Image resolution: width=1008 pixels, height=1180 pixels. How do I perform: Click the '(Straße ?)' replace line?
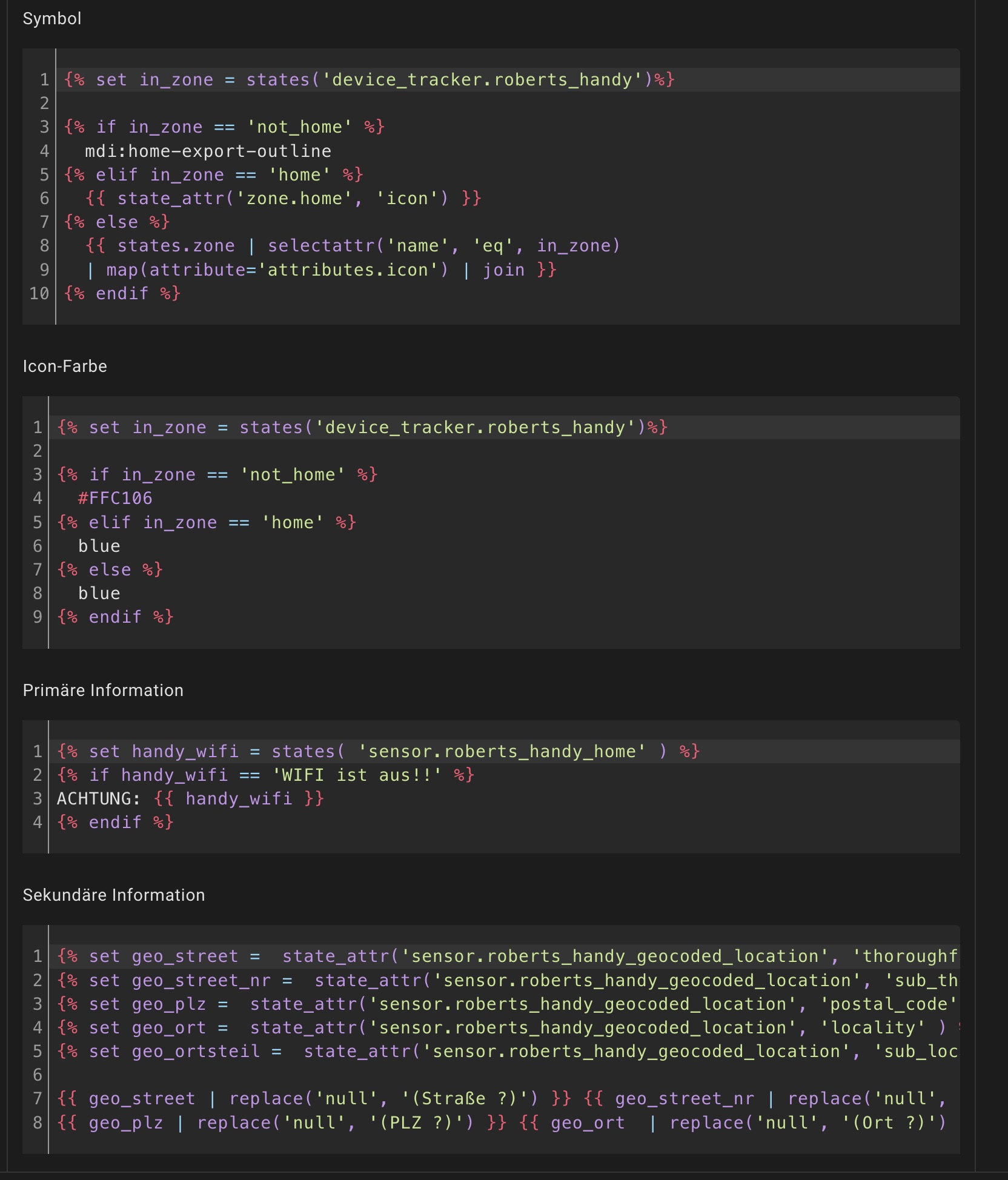pyautogui.click(x=503, y=1098)
